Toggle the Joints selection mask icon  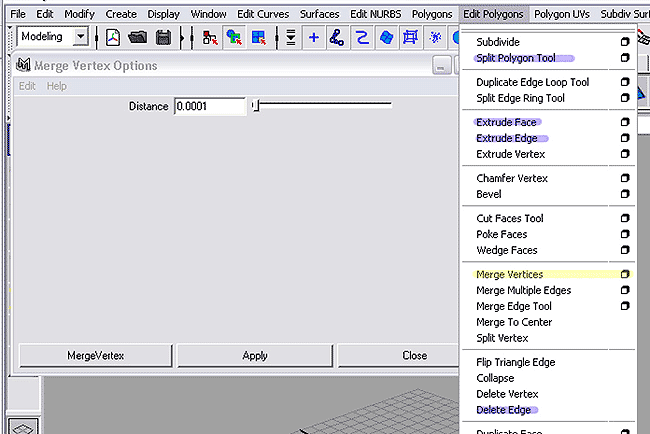(337, 38)
